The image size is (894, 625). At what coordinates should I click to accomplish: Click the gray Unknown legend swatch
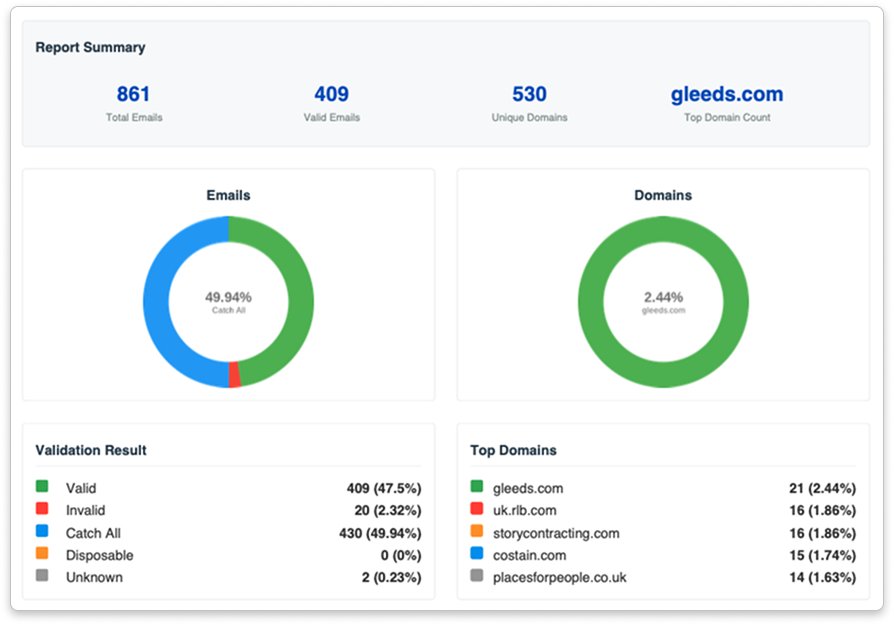pyautogui.click(x=42, y=577)
